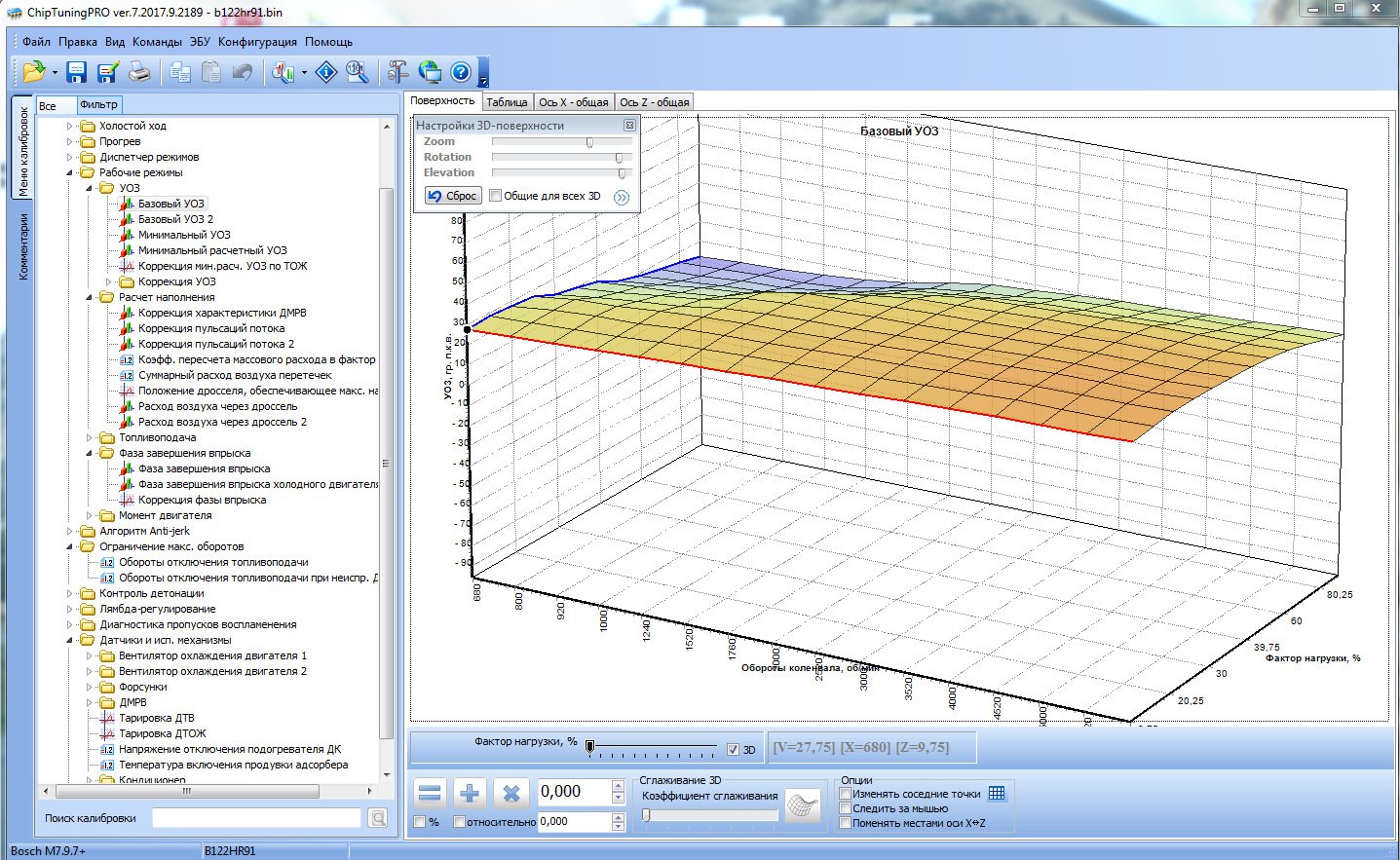
Task: Click the blue question mark help icon
Action: [x=461, y=72]
